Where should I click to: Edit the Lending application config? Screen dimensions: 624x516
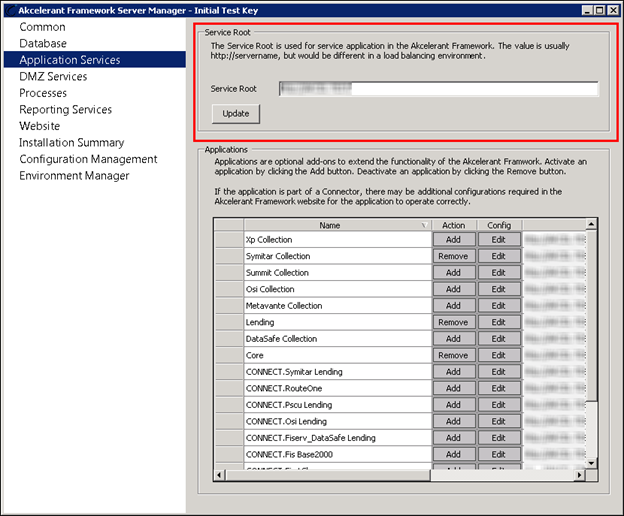coord(499,323)
